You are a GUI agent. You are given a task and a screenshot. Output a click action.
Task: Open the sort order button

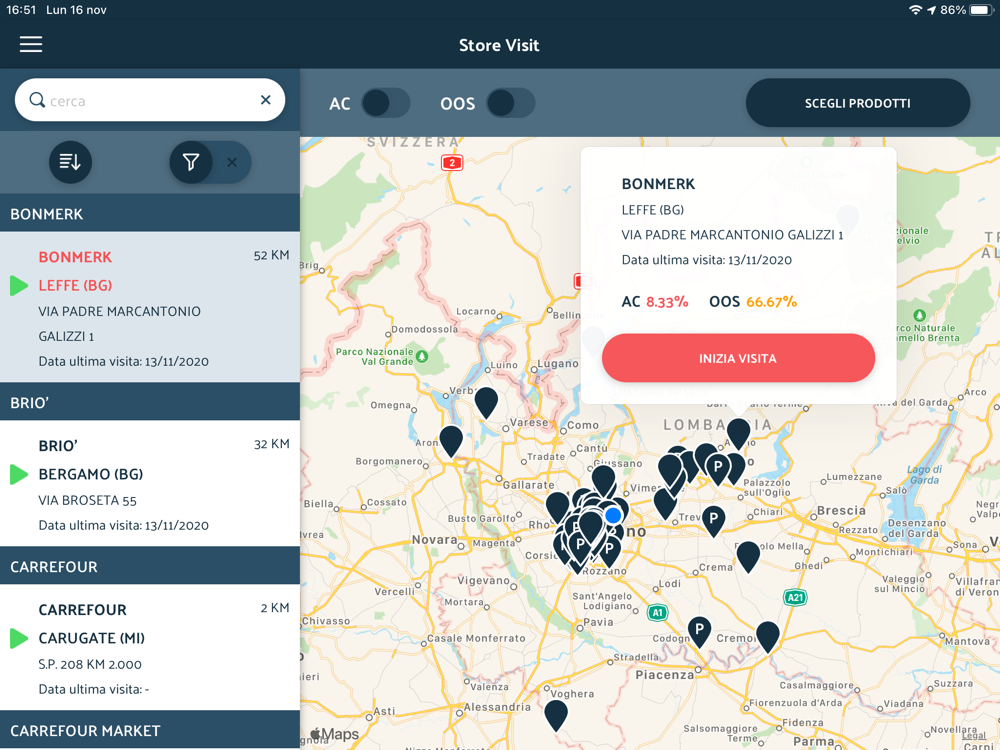70,162
